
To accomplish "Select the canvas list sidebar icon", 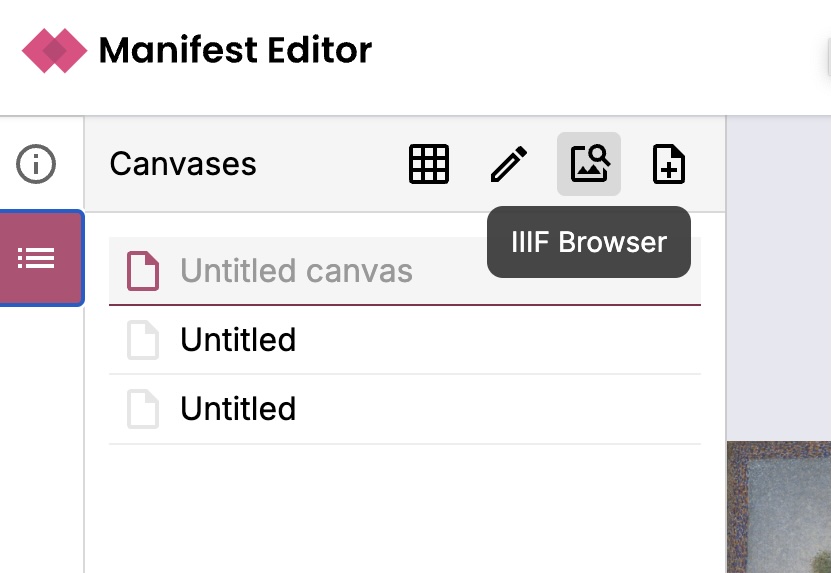I will click(x=37, y=258).
